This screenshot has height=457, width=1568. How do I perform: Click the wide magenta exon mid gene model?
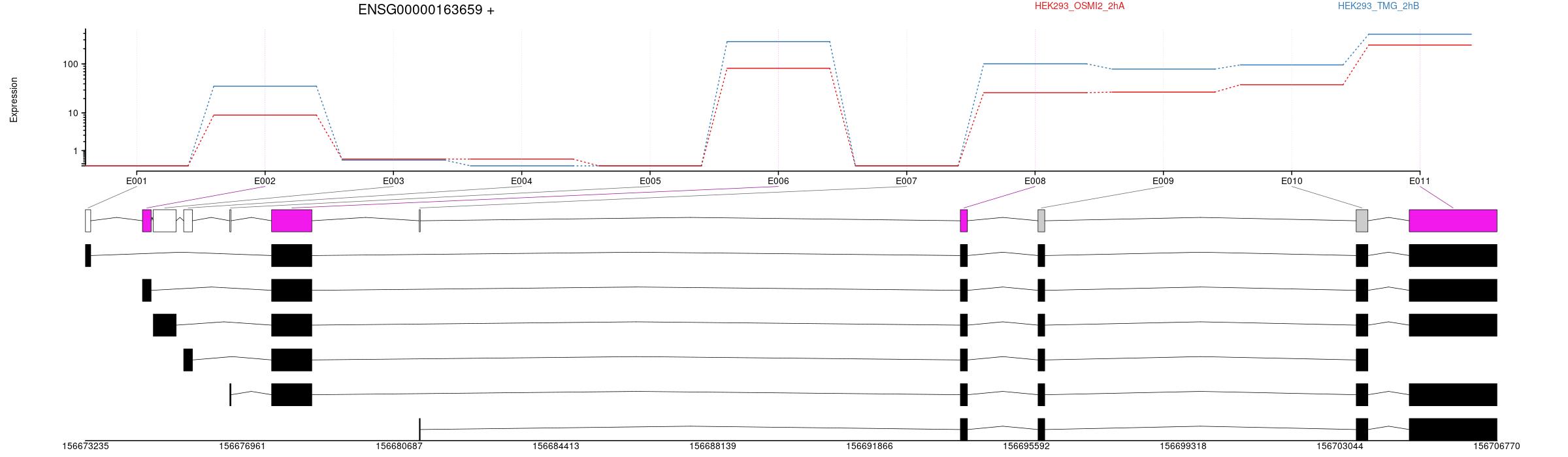[292, 221]
